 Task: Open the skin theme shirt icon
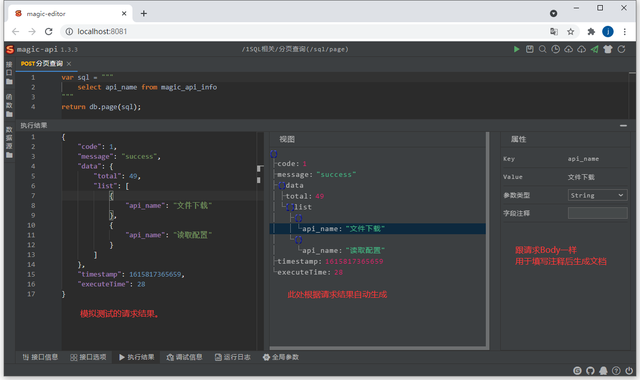[608, 49]
